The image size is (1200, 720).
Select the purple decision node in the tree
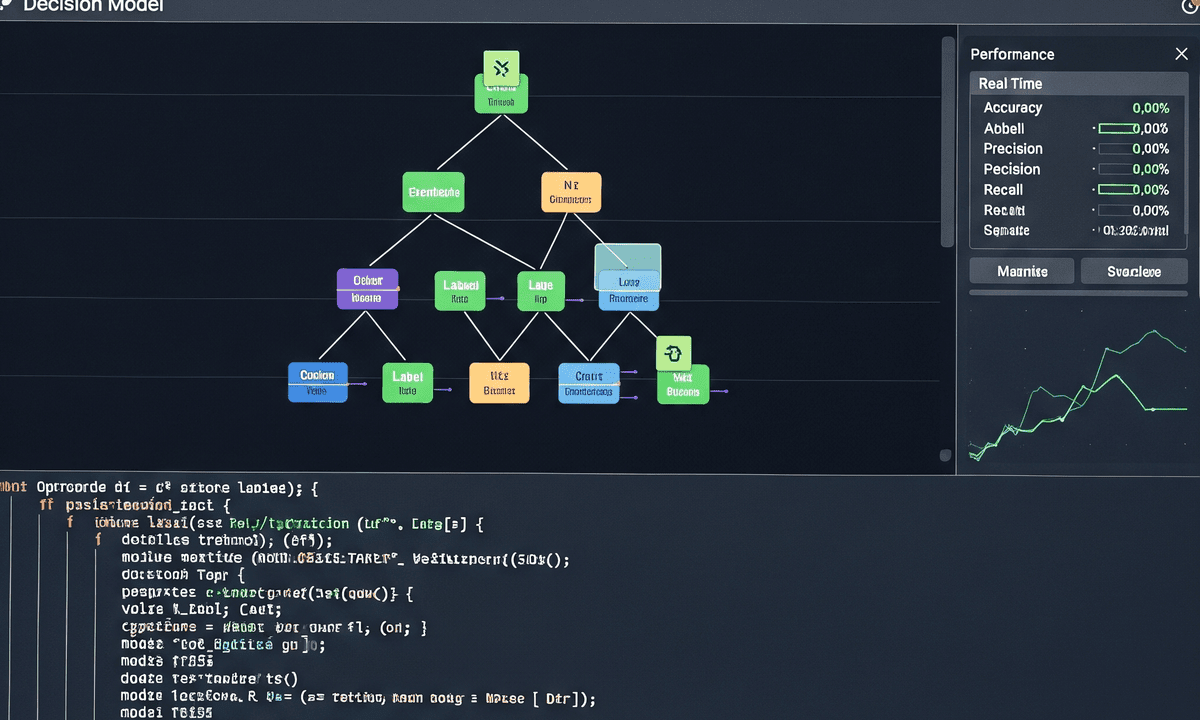[367, 290]
